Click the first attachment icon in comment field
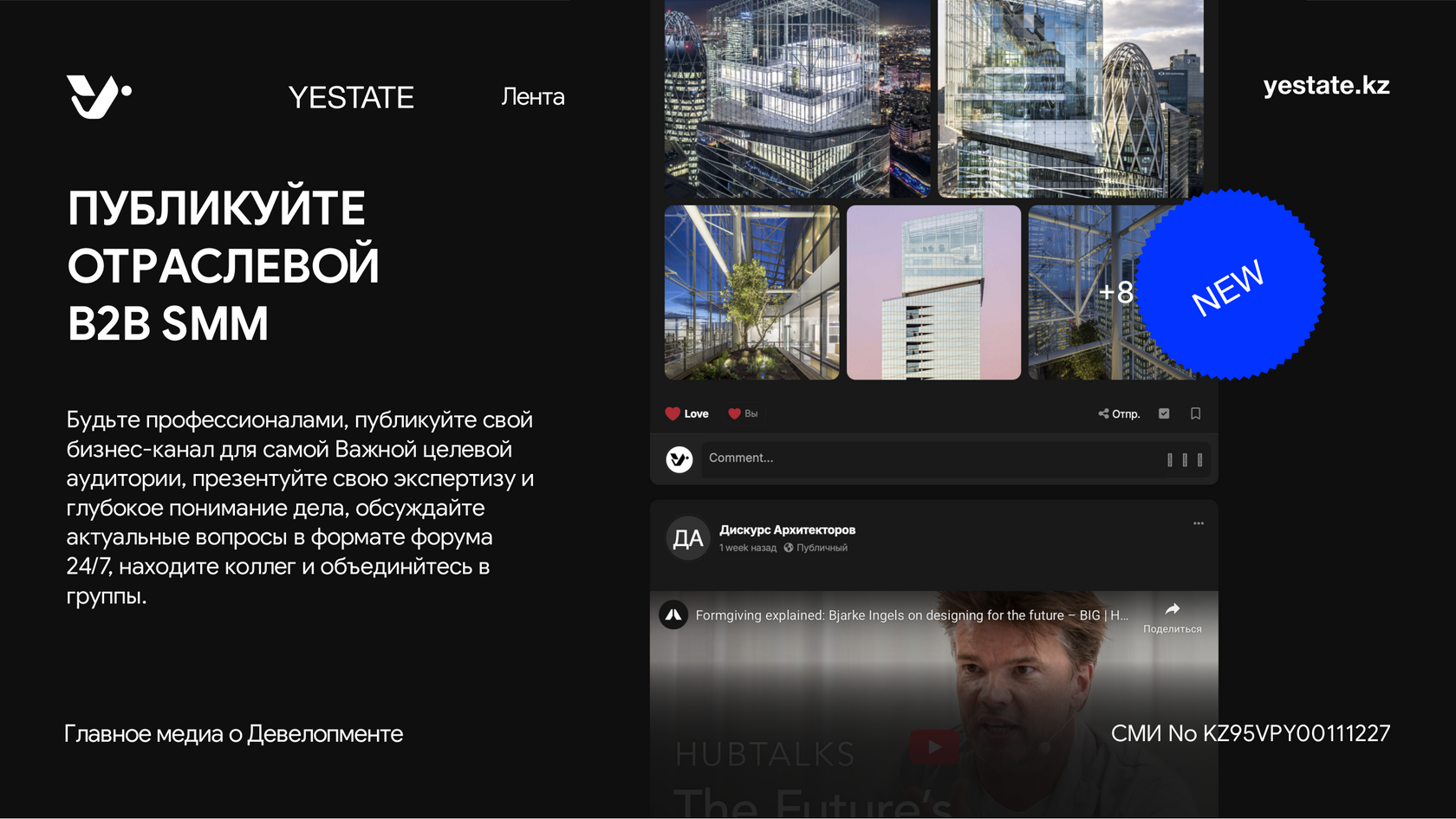 click(x=1169, y=460)
